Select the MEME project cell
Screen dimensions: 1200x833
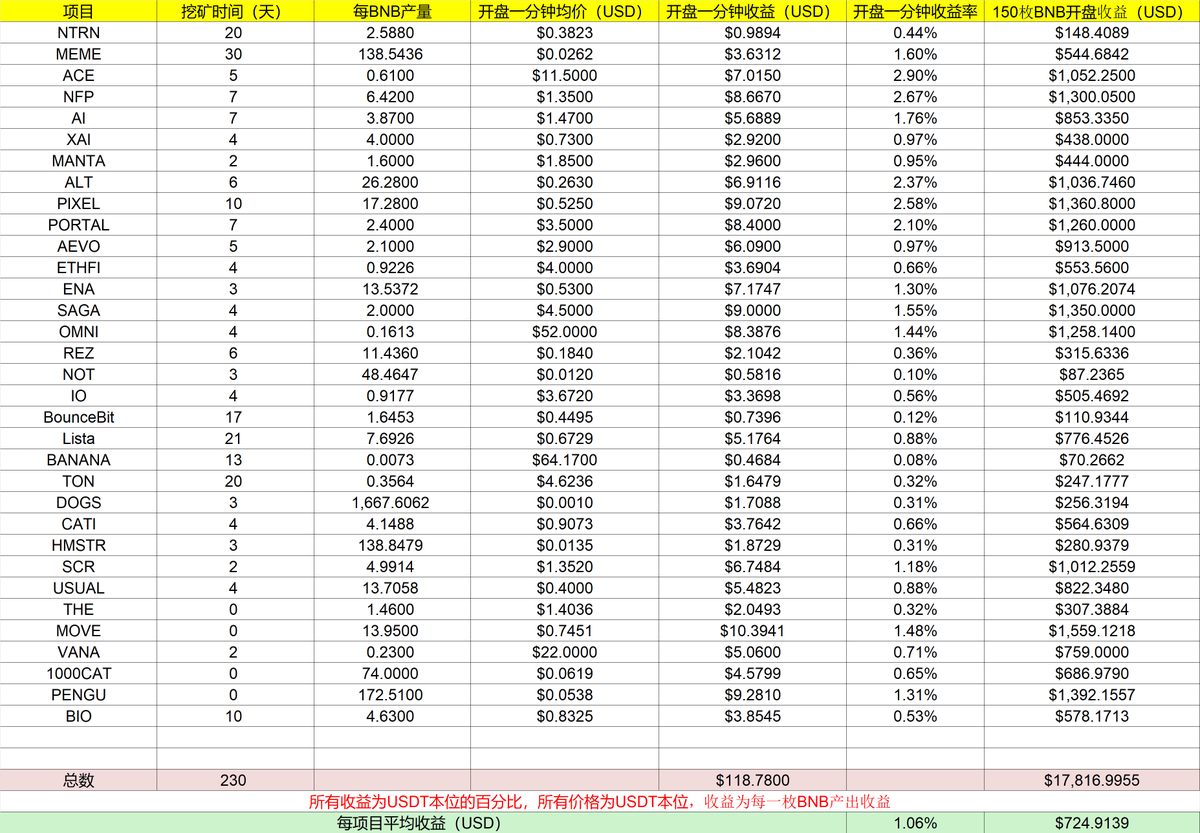78,54
